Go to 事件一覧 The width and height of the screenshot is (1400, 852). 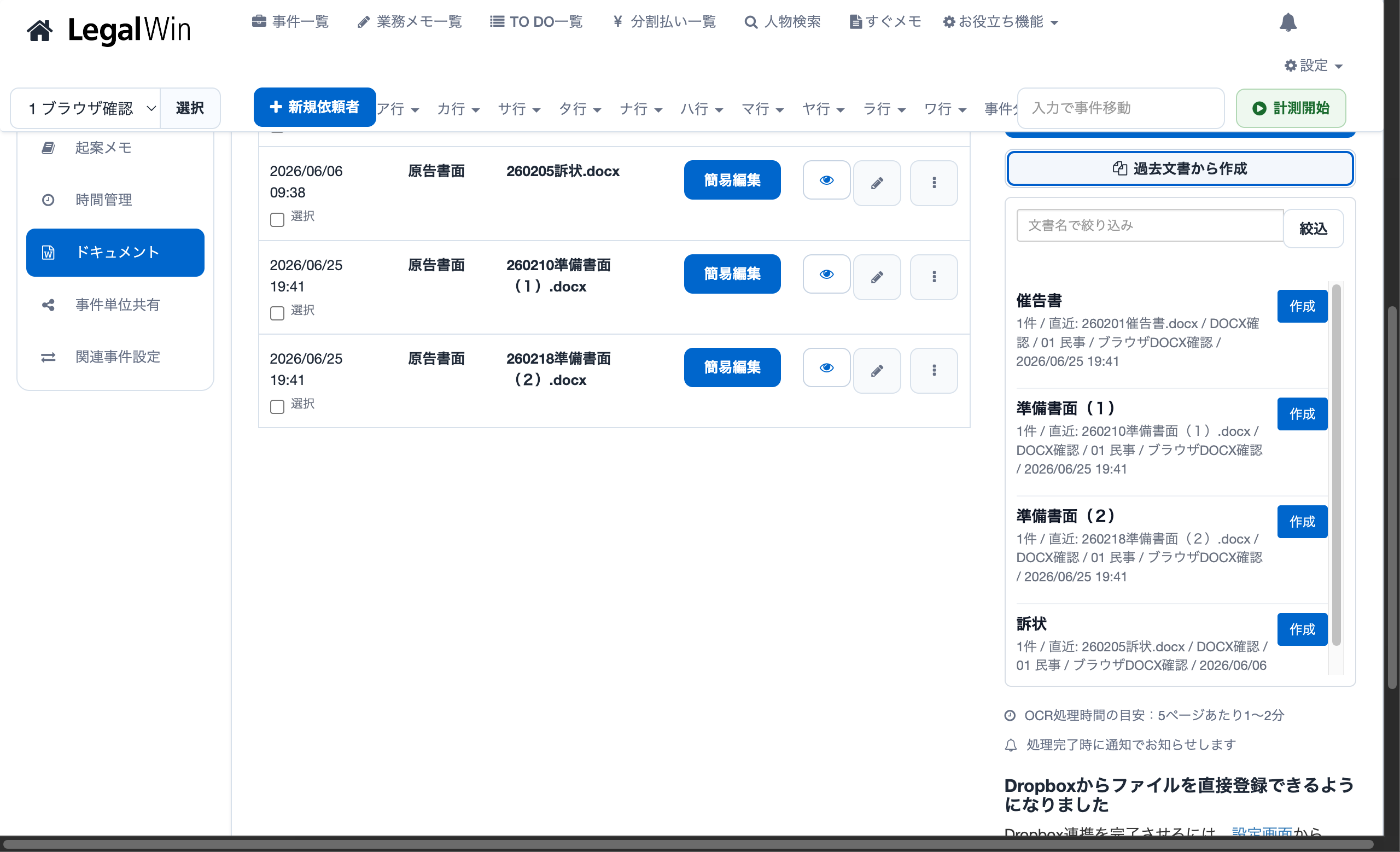(290, 22)
